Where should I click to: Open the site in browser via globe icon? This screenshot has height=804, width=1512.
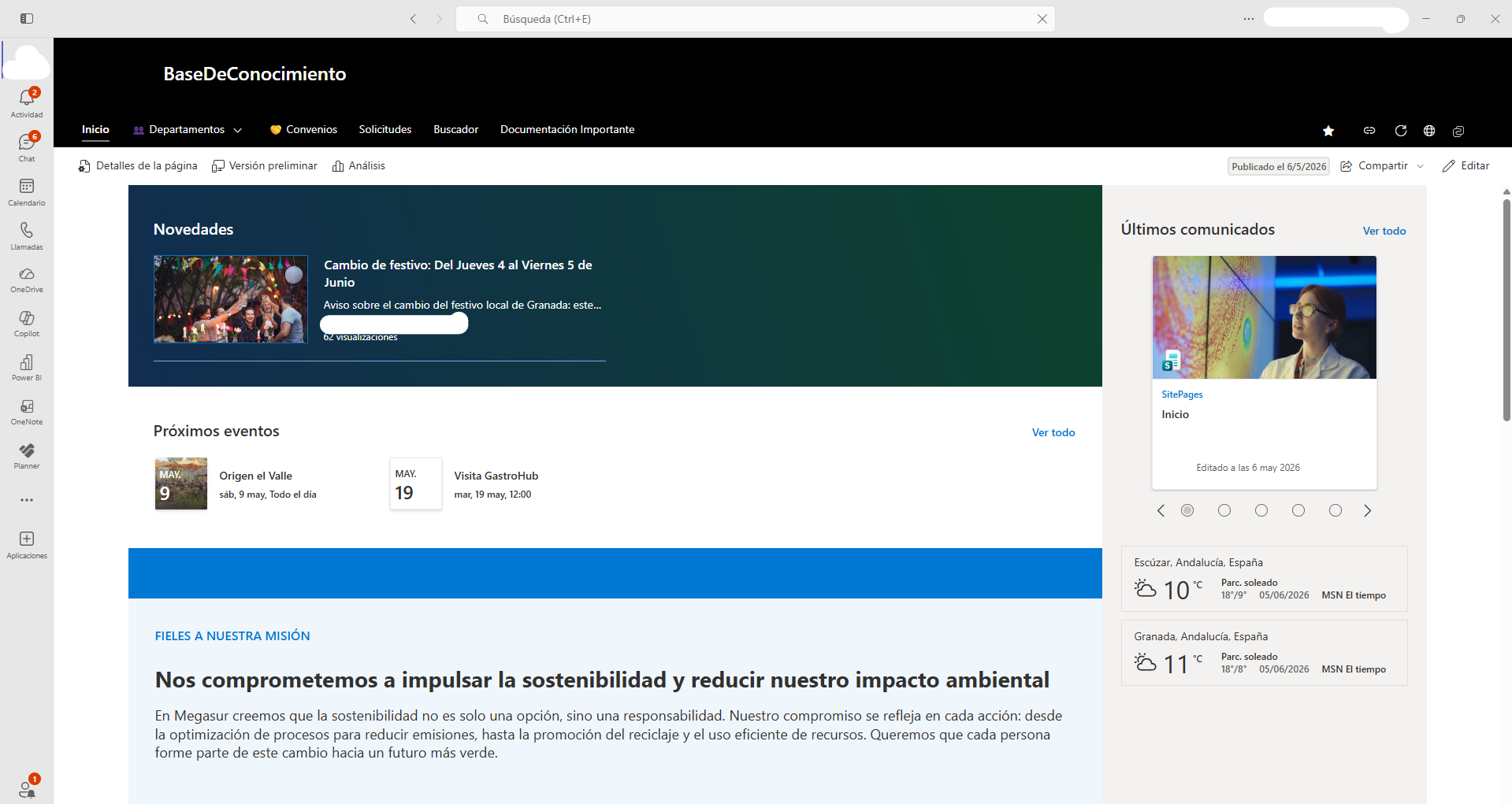(1429, 131)
